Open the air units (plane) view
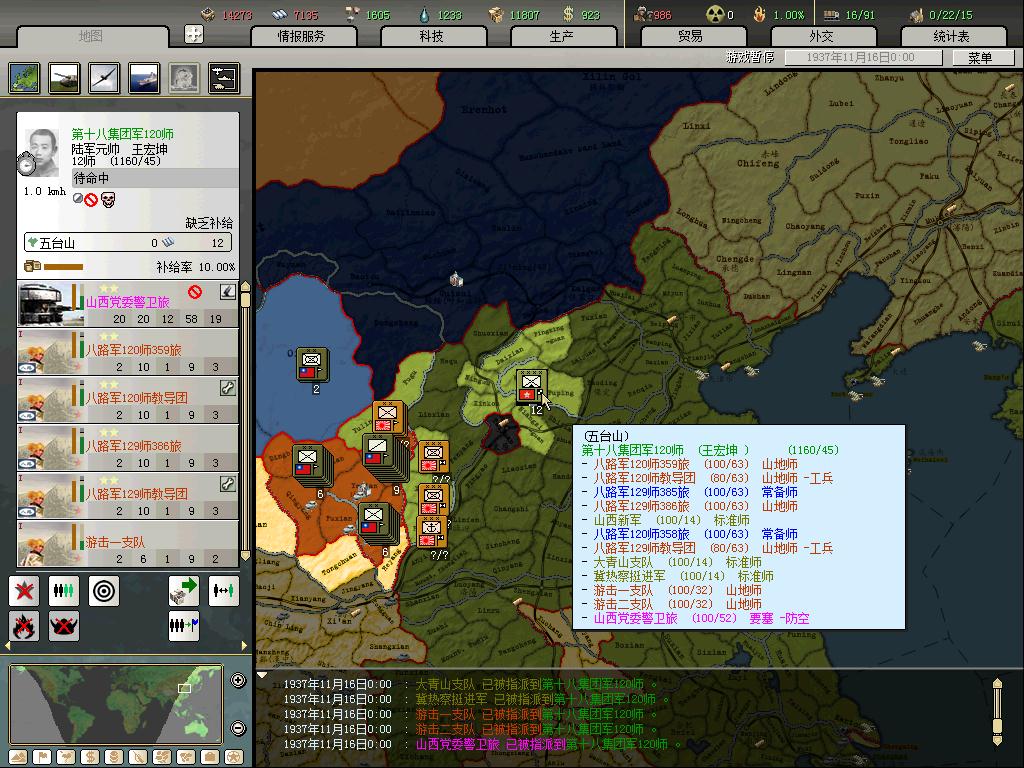This screenshot has height=768, width=1024. click(104, 77)
